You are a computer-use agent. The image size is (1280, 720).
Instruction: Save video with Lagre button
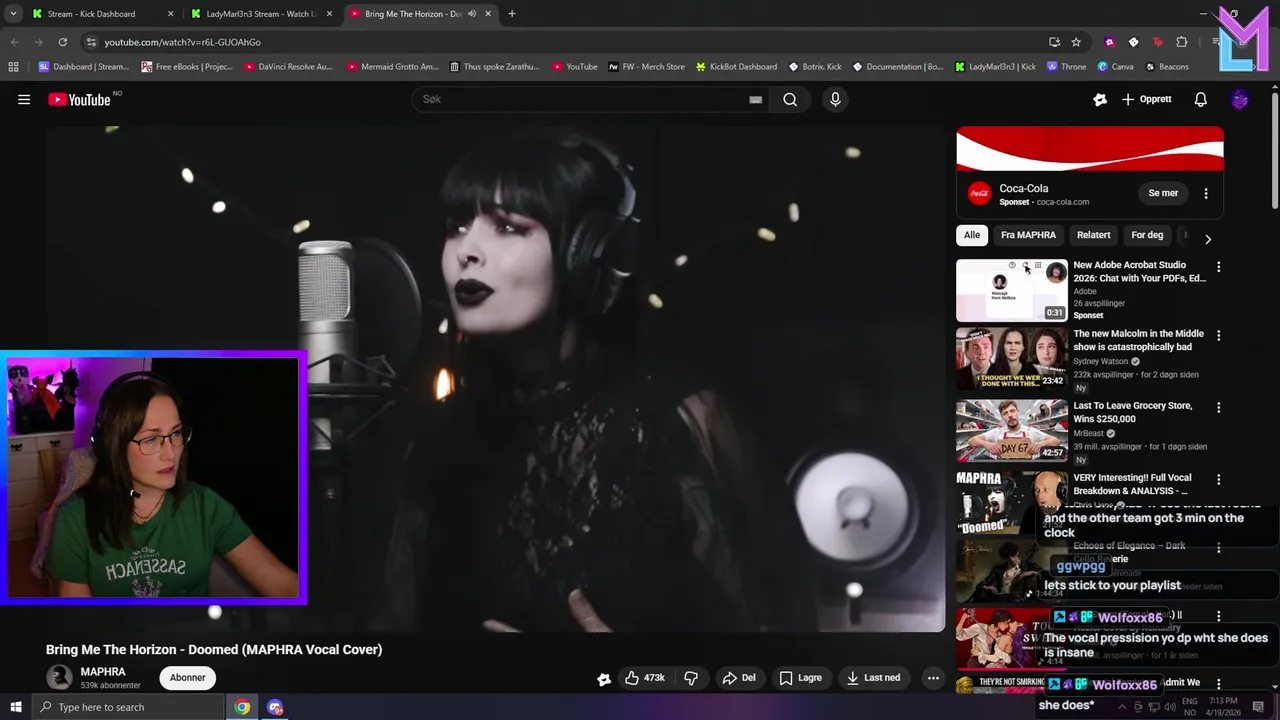800,677
